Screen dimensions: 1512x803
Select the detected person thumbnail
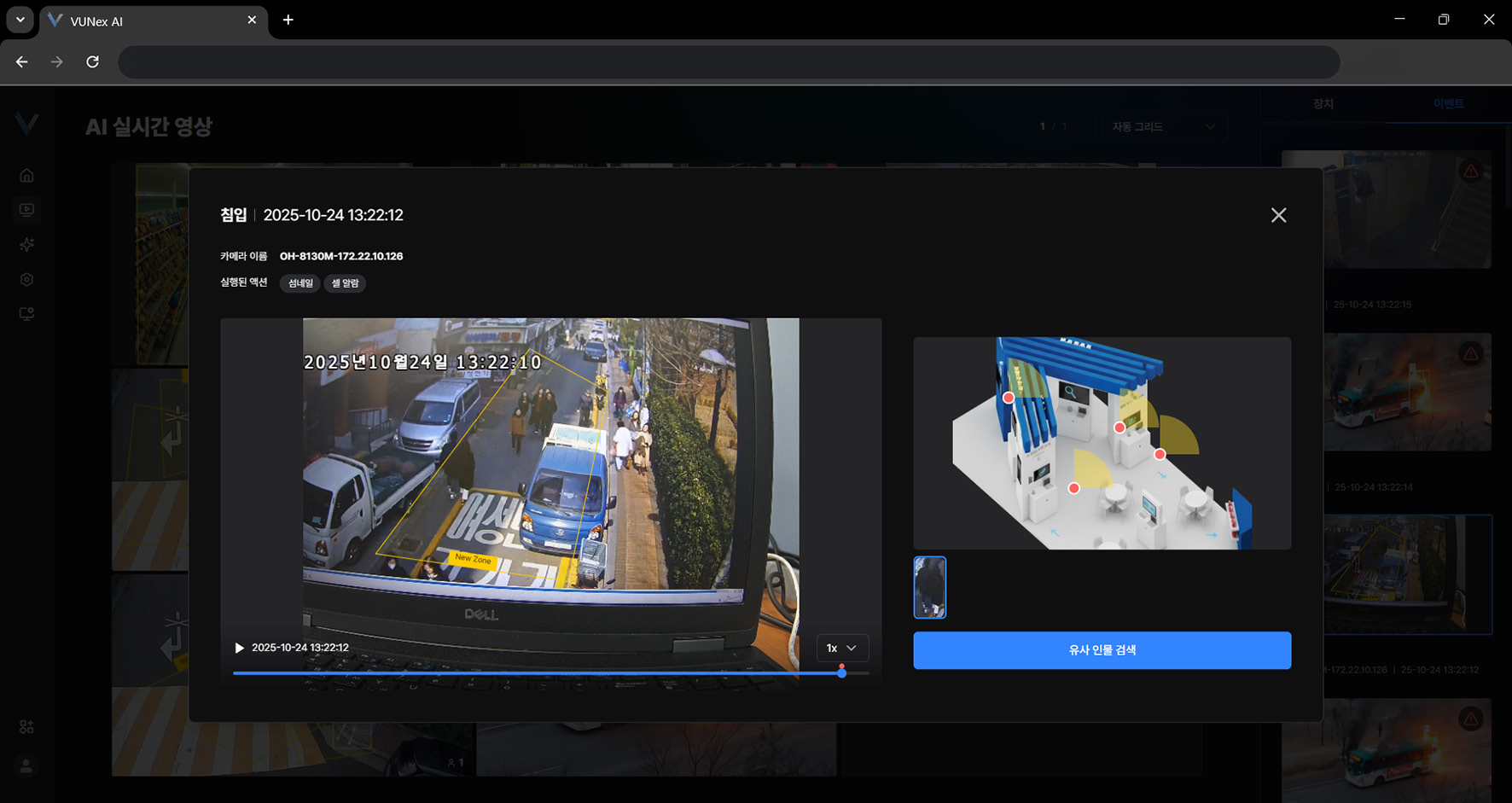click(929, 587)
